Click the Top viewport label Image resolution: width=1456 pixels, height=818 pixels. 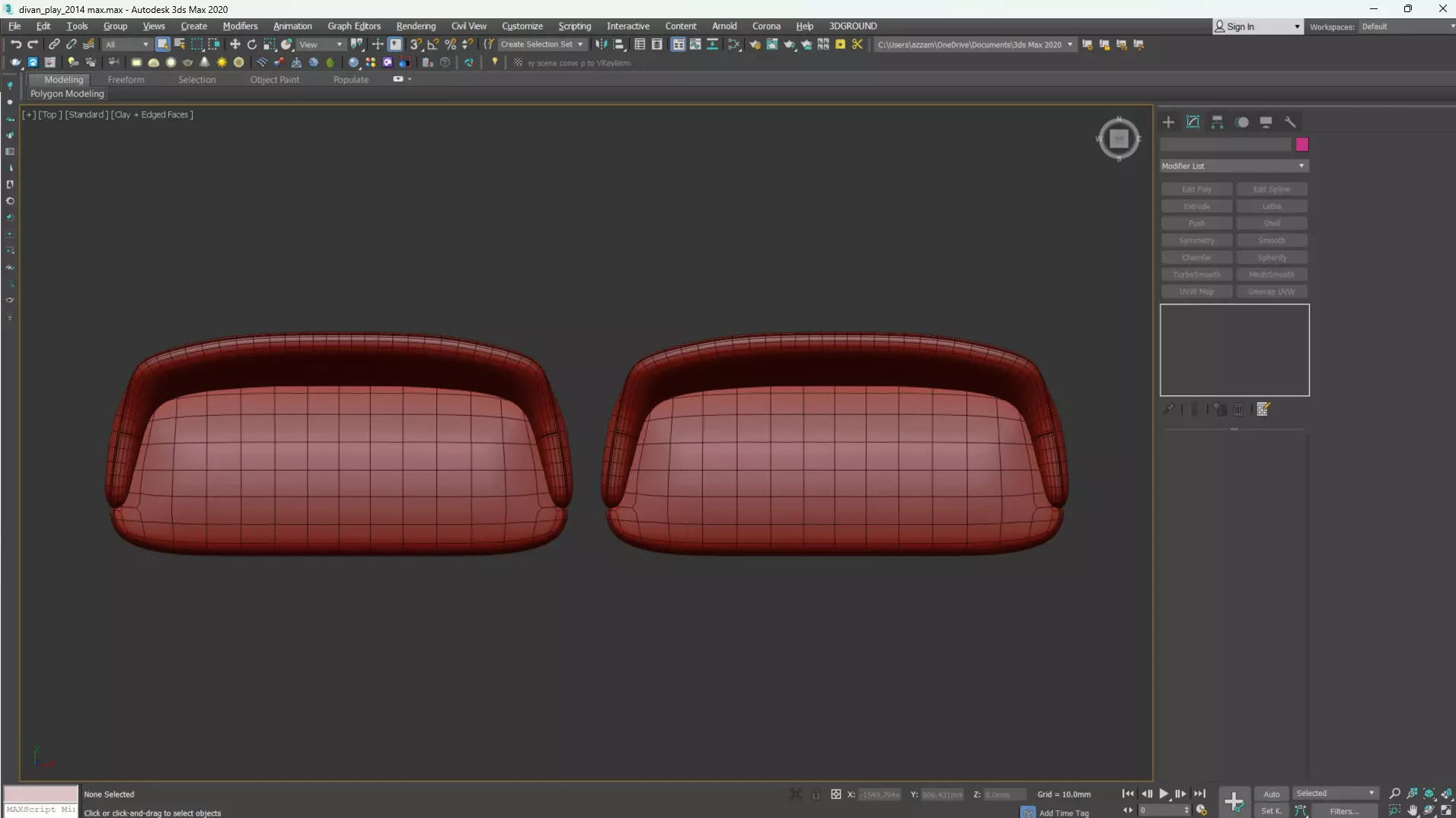[x=50, y=114]
